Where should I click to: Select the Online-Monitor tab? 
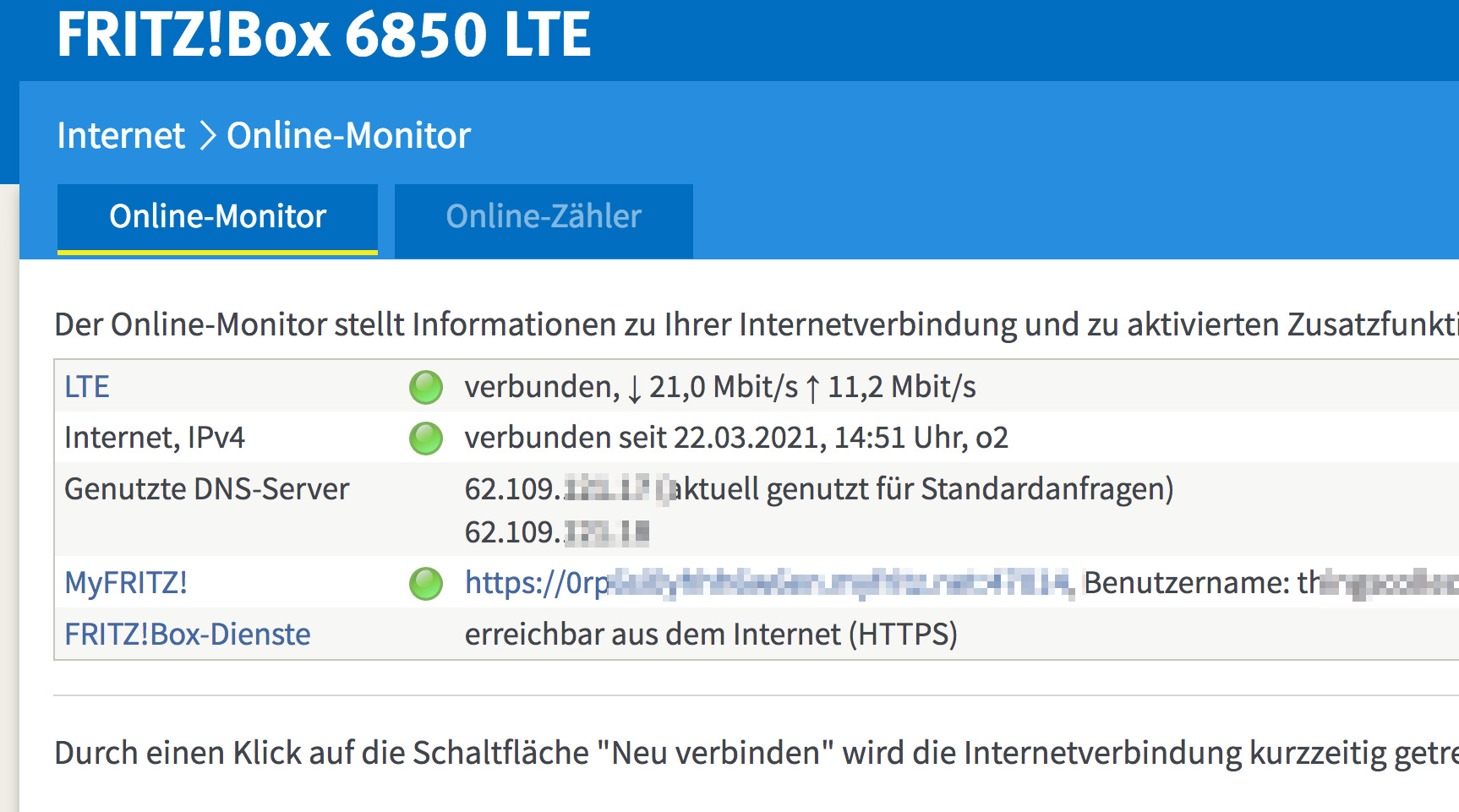tap(217, 217)
